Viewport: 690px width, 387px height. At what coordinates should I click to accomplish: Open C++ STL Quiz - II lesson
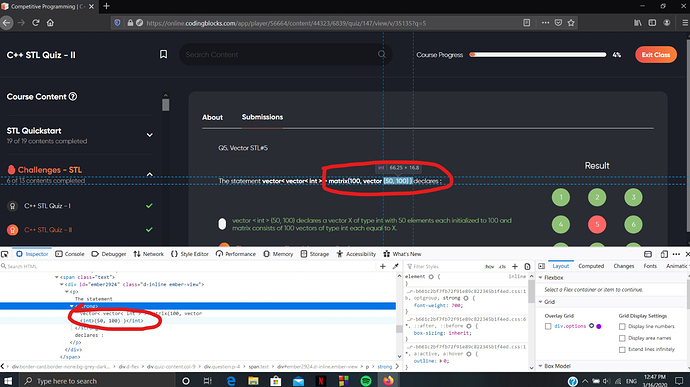pyautogui.click(x=48, y=229)
